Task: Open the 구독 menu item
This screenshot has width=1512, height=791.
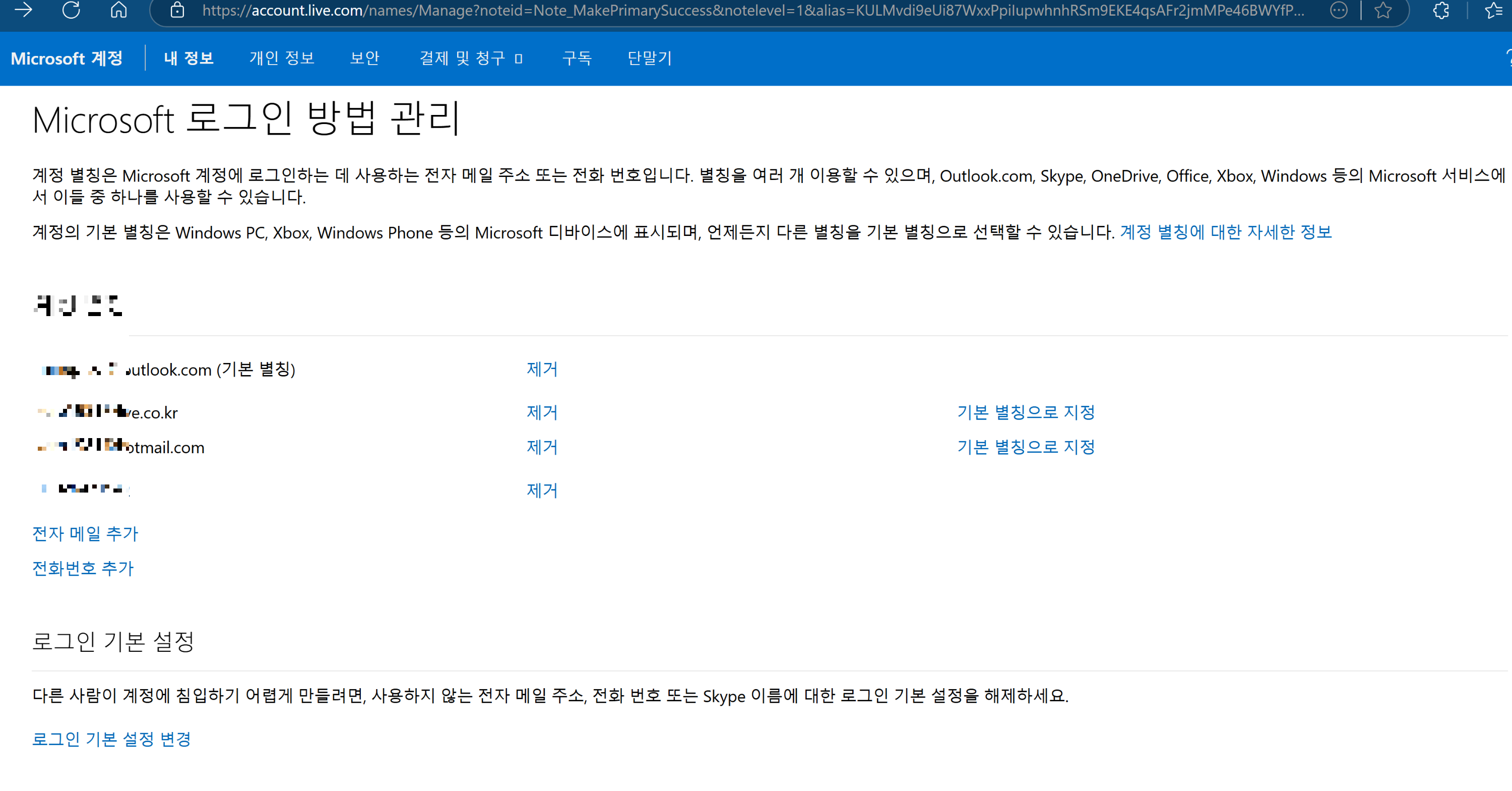Action: [x=577, y=58]
